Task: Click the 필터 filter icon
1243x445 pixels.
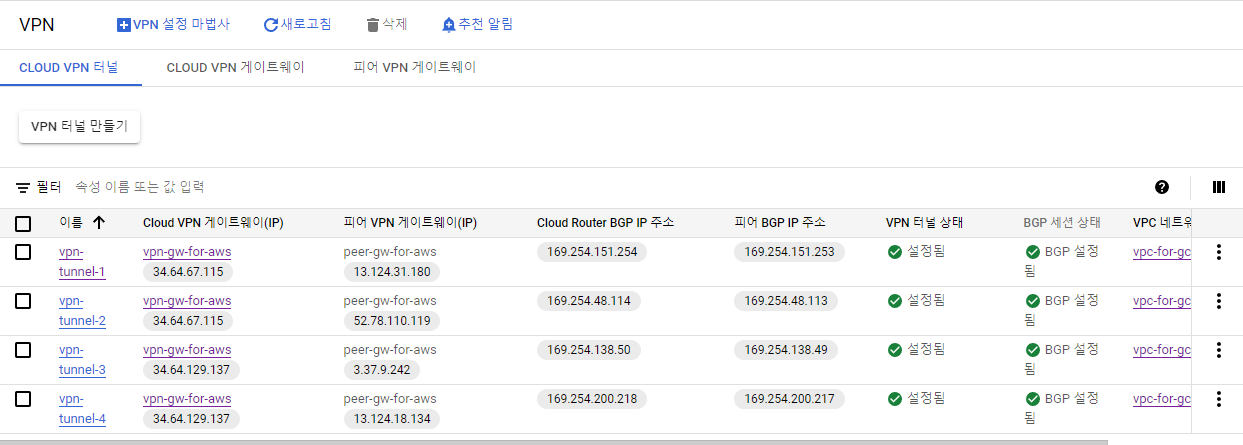Action: (23, 187)
